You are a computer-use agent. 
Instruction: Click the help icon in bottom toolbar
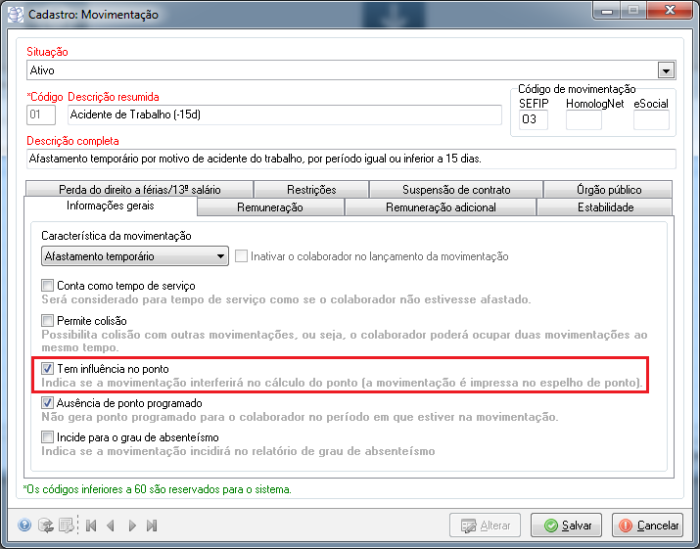click(x=25, y=525)
